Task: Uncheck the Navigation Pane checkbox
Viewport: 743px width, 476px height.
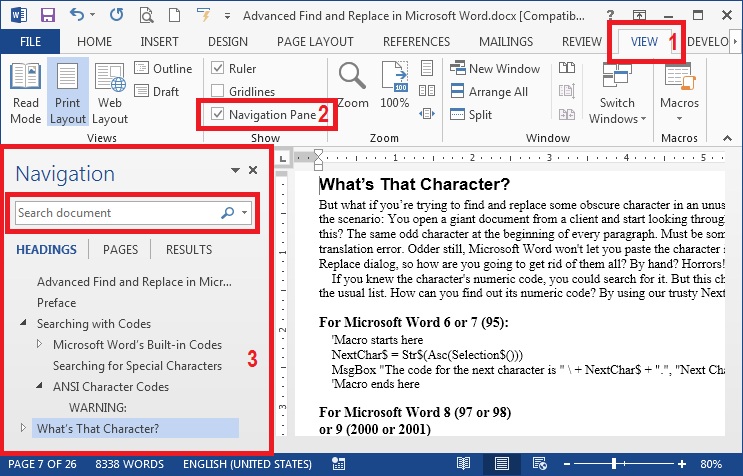Action: tap(217, 114)
